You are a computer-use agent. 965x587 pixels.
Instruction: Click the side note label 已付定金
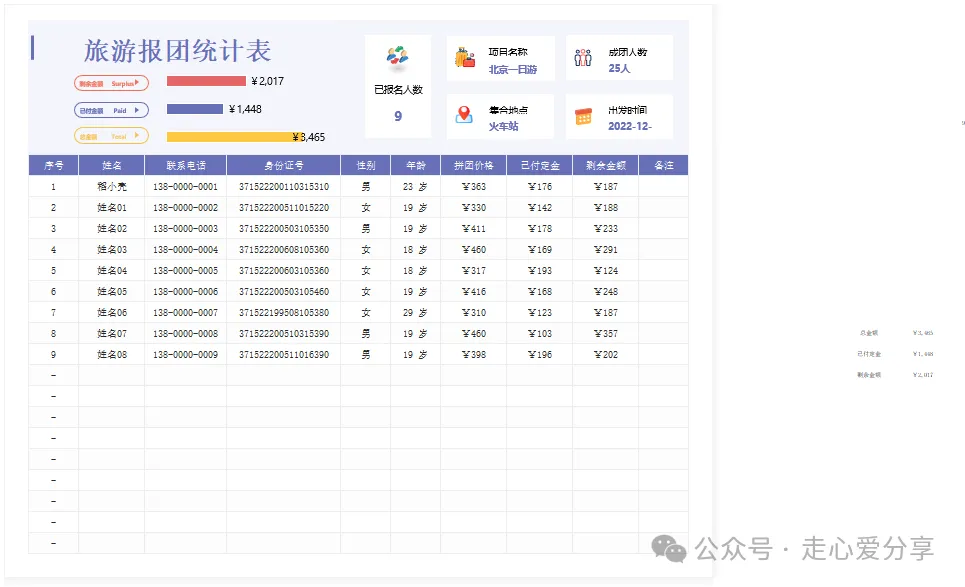pyautogui.click(x=869, y=354)
